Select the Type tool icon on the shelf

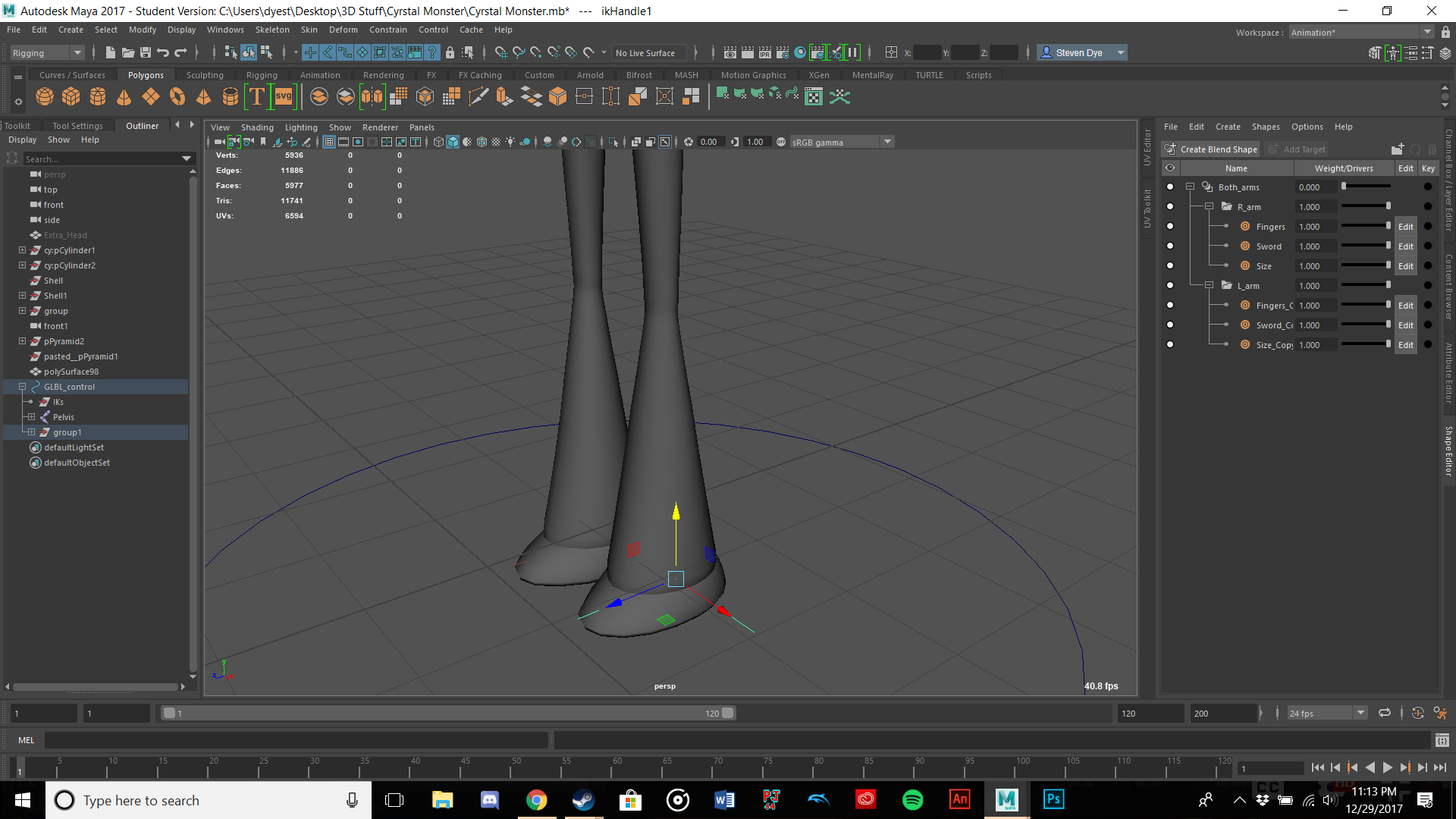257,96
